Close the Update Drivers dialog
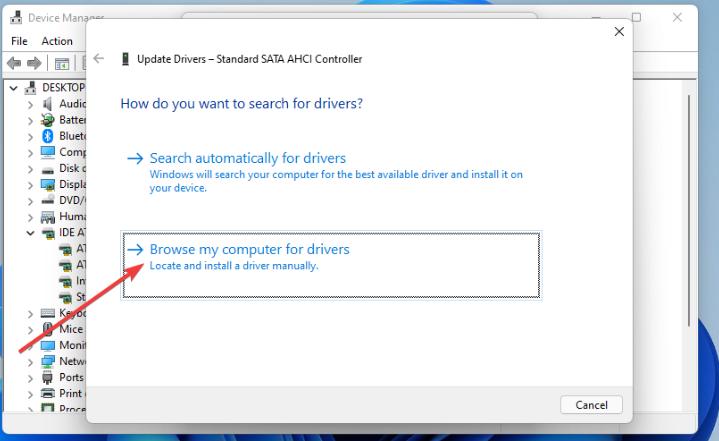The height and width of the screenshot is (441, 719). pyautogui.click(x=619, y=32)
